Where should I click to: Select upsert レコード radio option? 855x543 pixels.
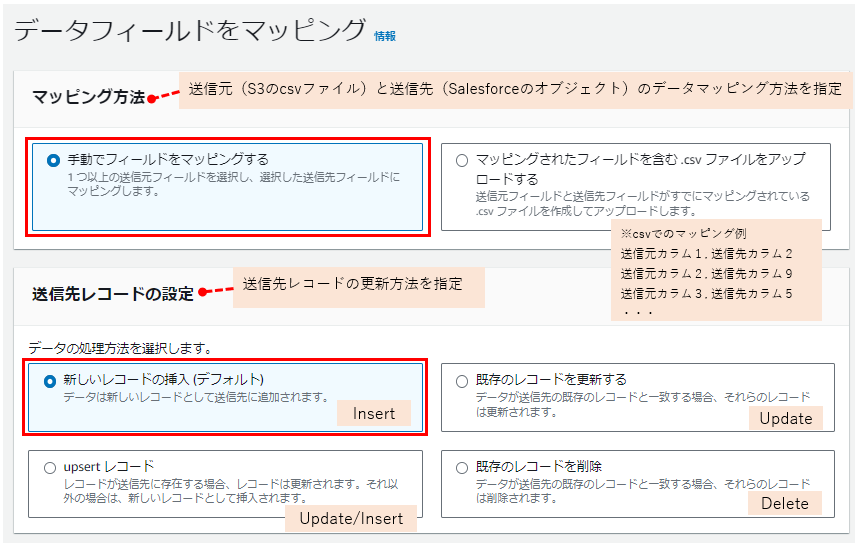(x=50, y=468)
